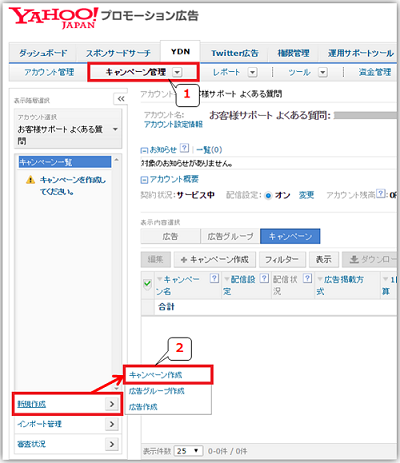Collapse the お知らせ section toggle
The image size is (400, 463).
click(x=144, y=151)
